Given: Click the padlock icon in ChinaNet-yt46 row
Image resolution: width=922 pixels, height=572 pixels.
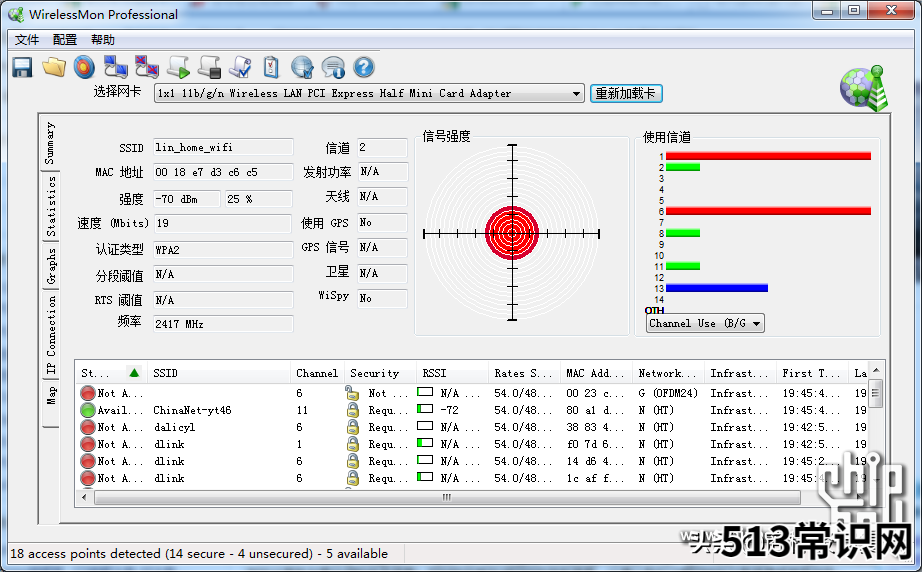Looking at the screenshot, I should point(353,410).
